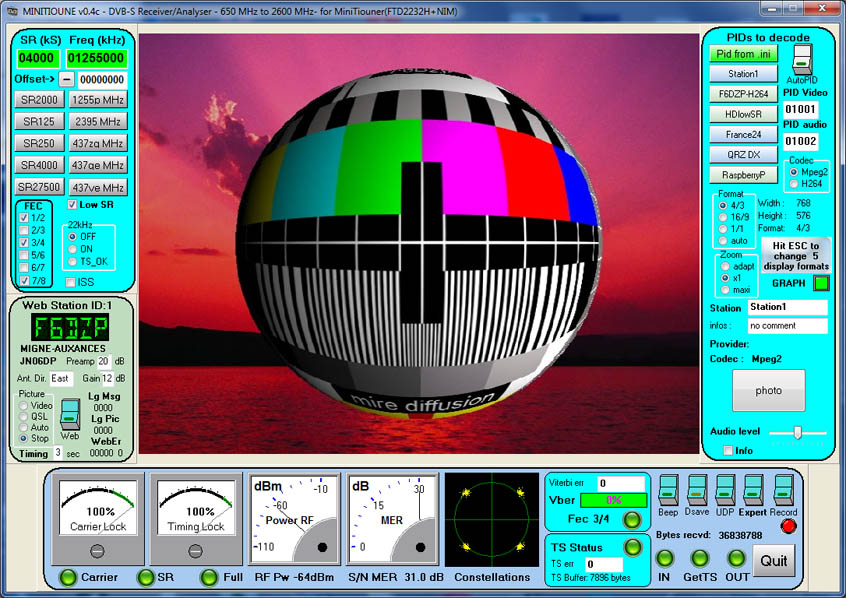Check the FEC 2/3 checkbox
Image resolution: width=846 pixels, height=598 pixels.
[25, 230]
